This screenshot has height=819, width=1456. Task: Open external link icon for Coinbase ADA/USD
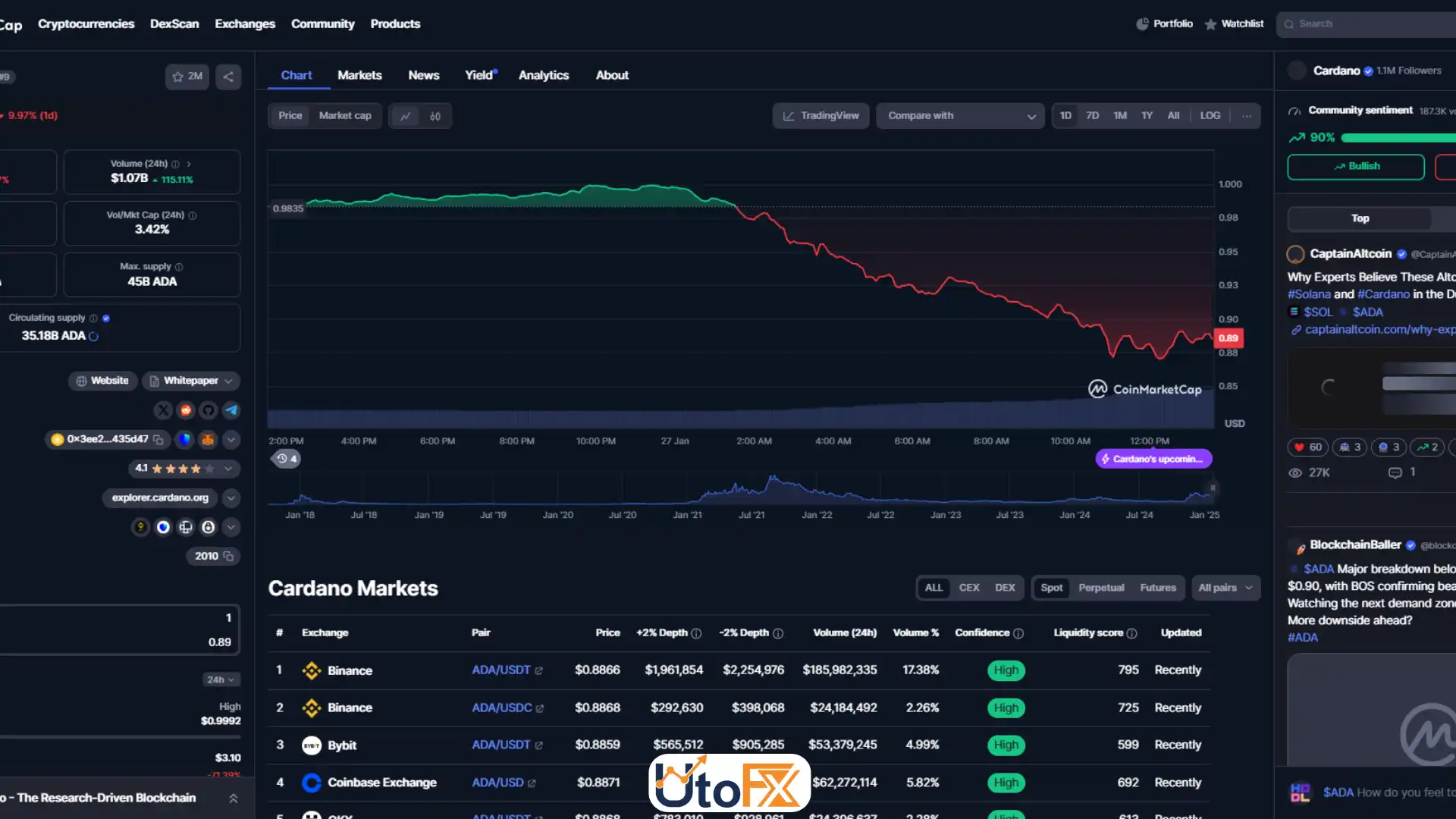point(532,783)
